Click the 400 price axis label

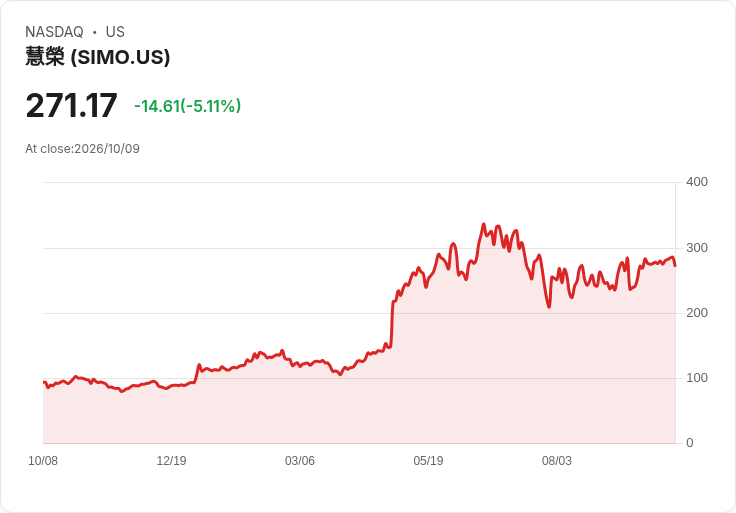point(697,182)
